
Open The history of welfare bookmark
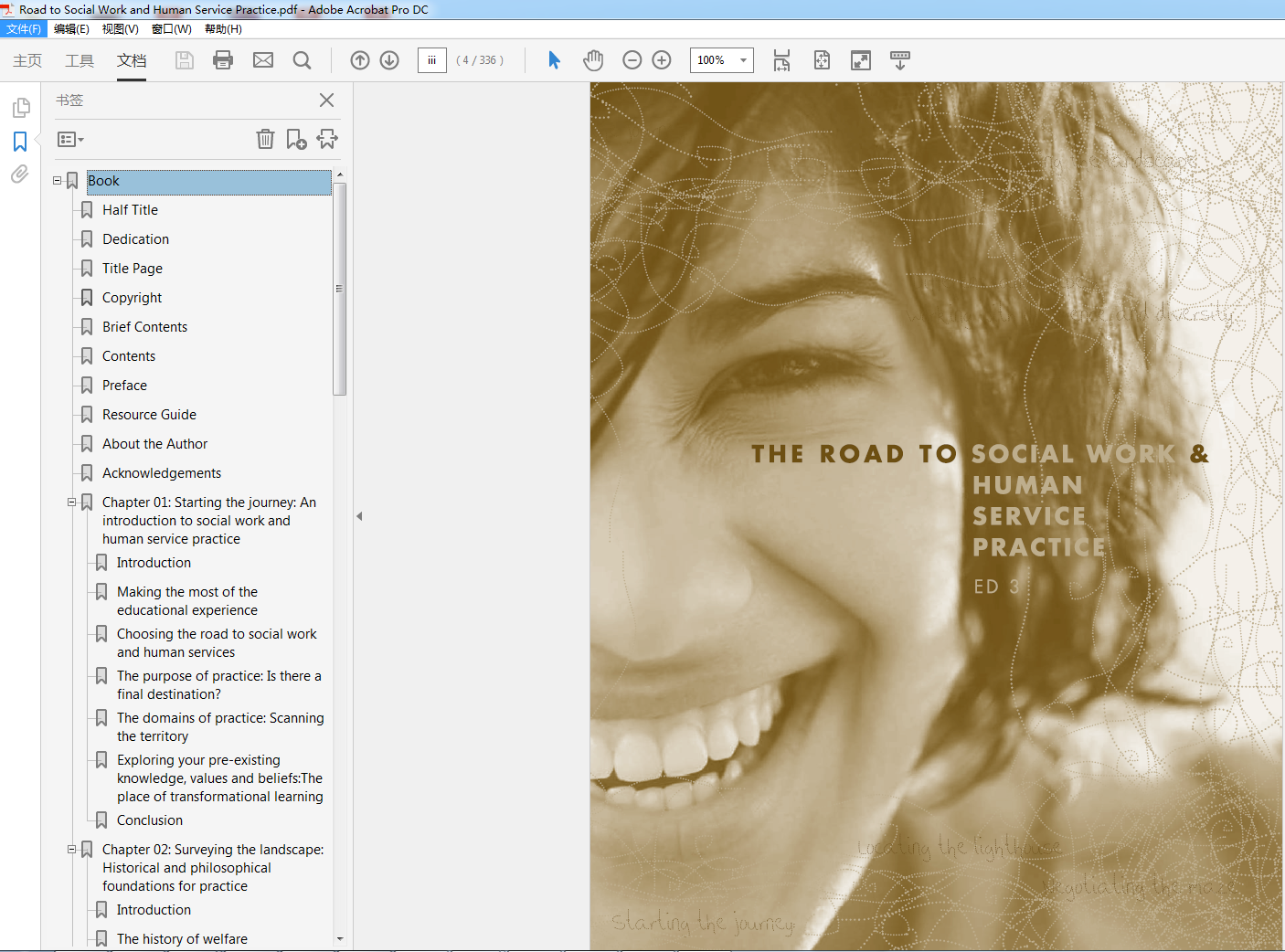pos(182,939)
